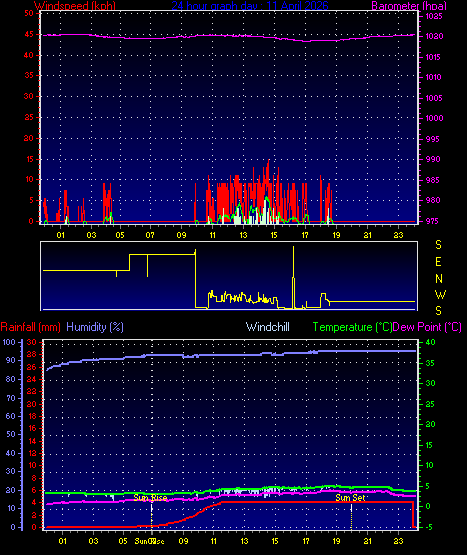Click barometer axis value 1005
Image resolution: width=467 pixels, height=555 pixels.
point(434,98)
